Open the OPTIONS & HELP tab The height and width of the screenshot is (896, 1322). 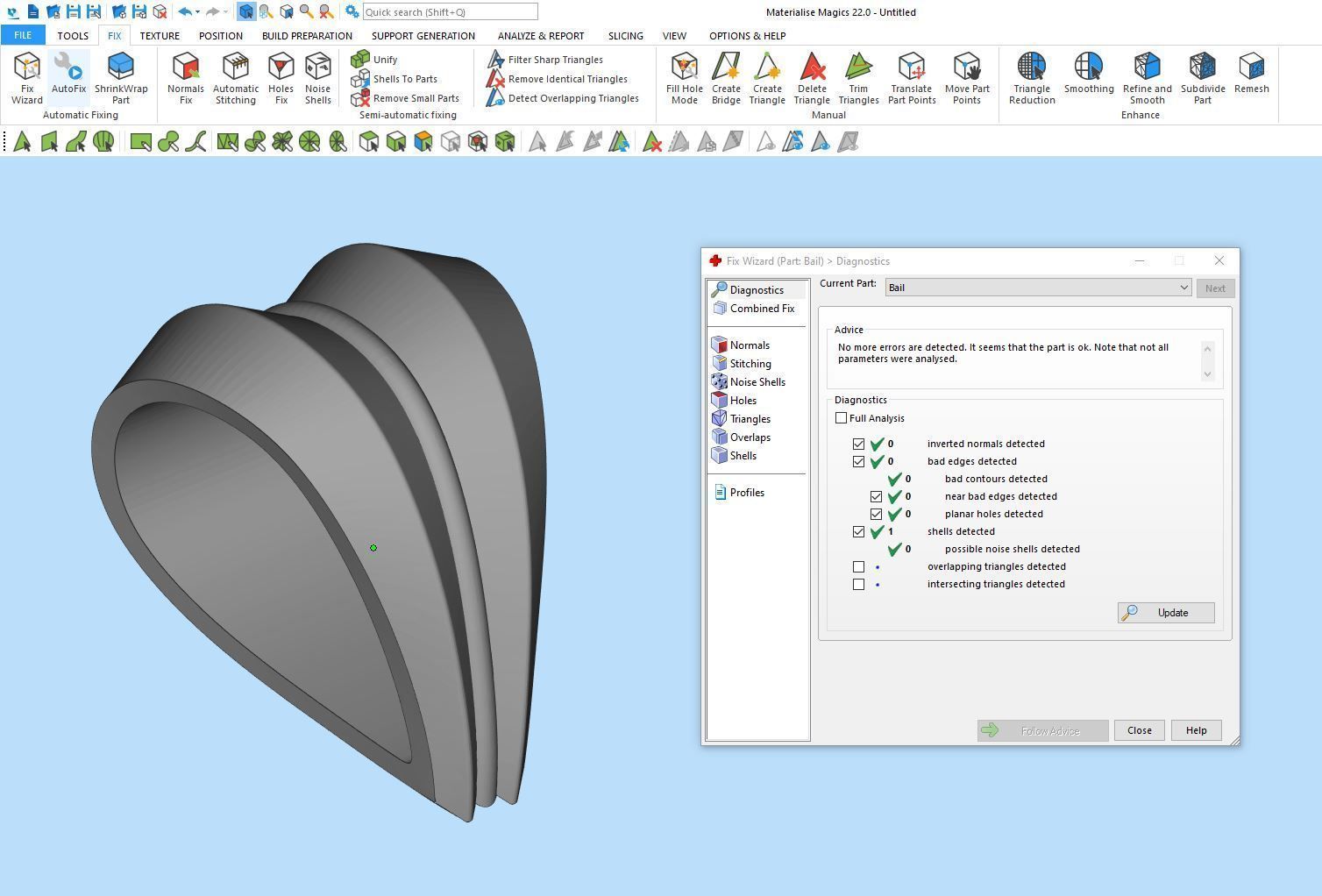click(x=748, y=36)
